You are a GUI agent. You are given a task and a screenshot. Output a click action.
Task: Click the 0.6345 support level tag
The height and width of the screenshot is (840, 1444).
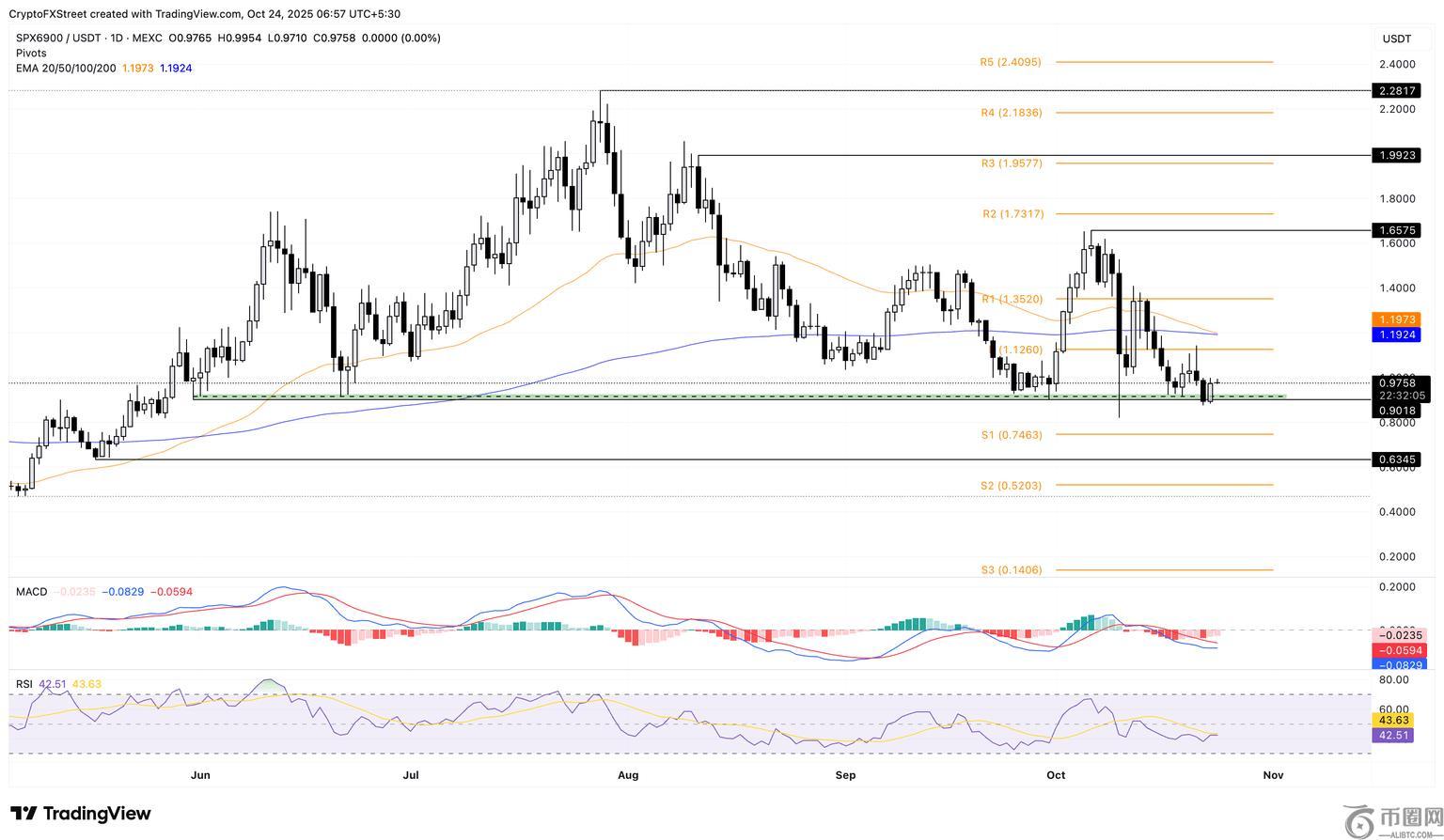(x=1396, y=459)
